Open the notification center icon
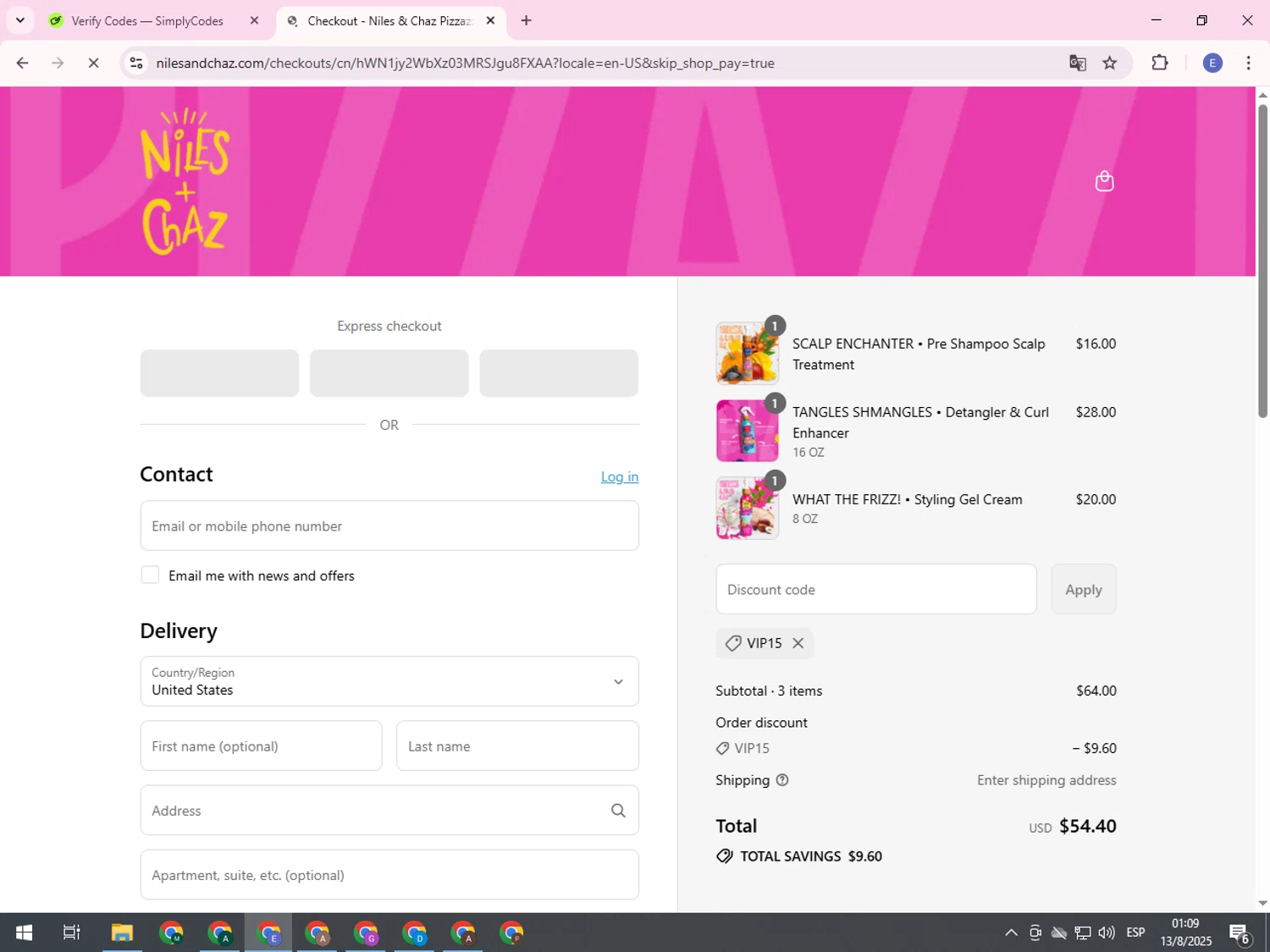The width and height of the screenshot is (1270, 952). coord(1240,933)
